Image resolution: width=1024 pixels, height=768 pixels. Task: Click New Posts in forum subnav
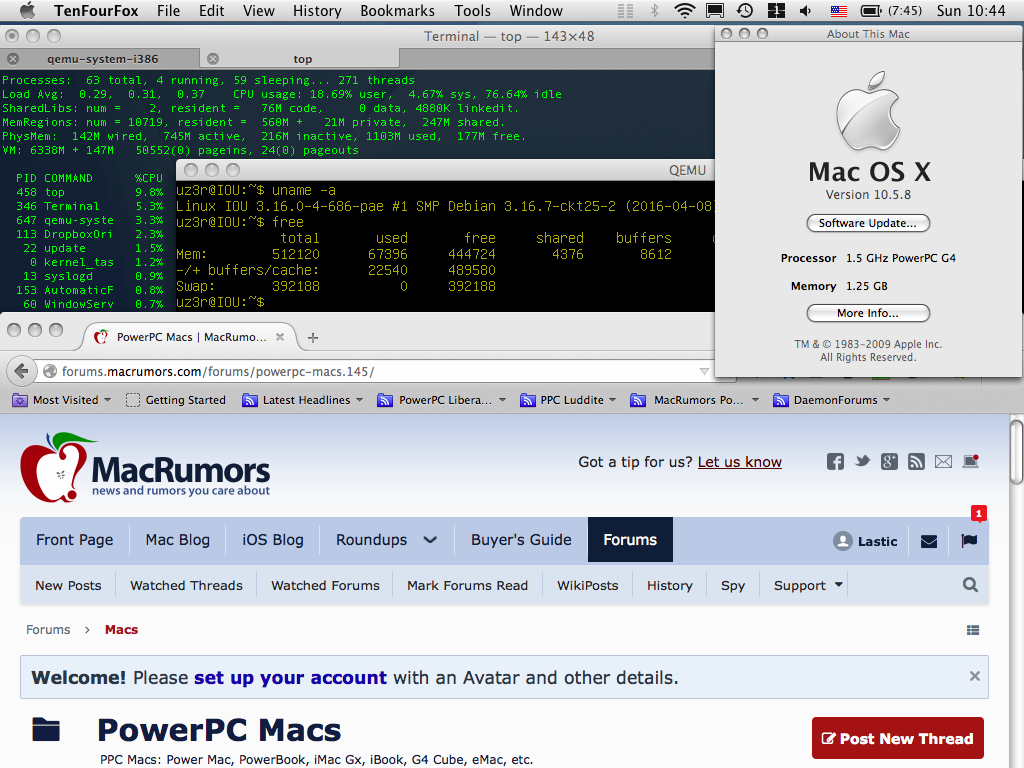(68, 585)
